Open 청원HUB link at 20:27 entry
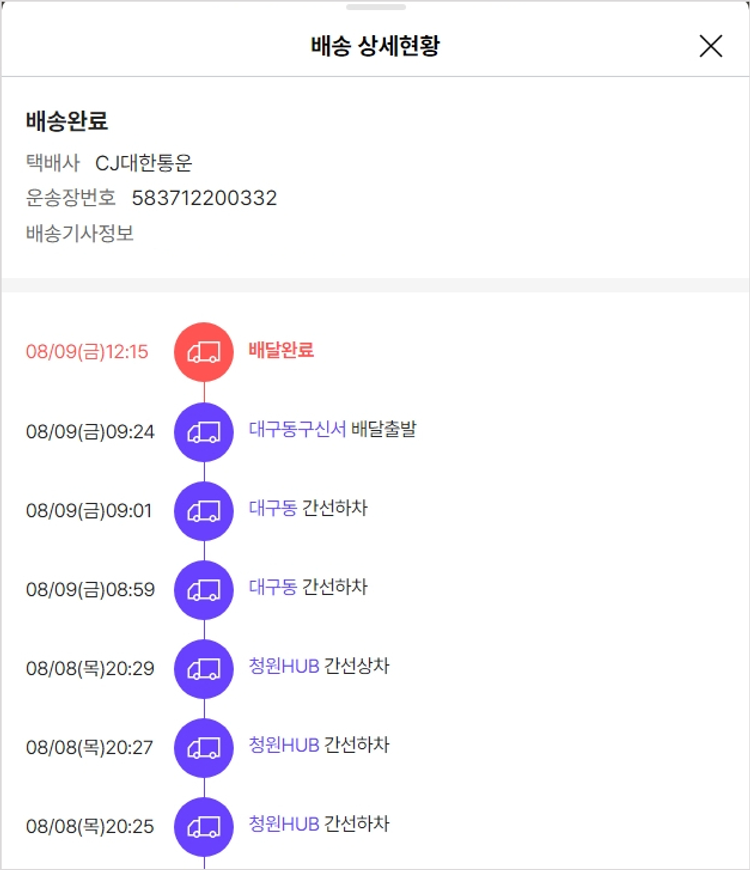Image resolution: width=750 pixels, height=870 pixels. pyautogui.click(x=284, y=745)
